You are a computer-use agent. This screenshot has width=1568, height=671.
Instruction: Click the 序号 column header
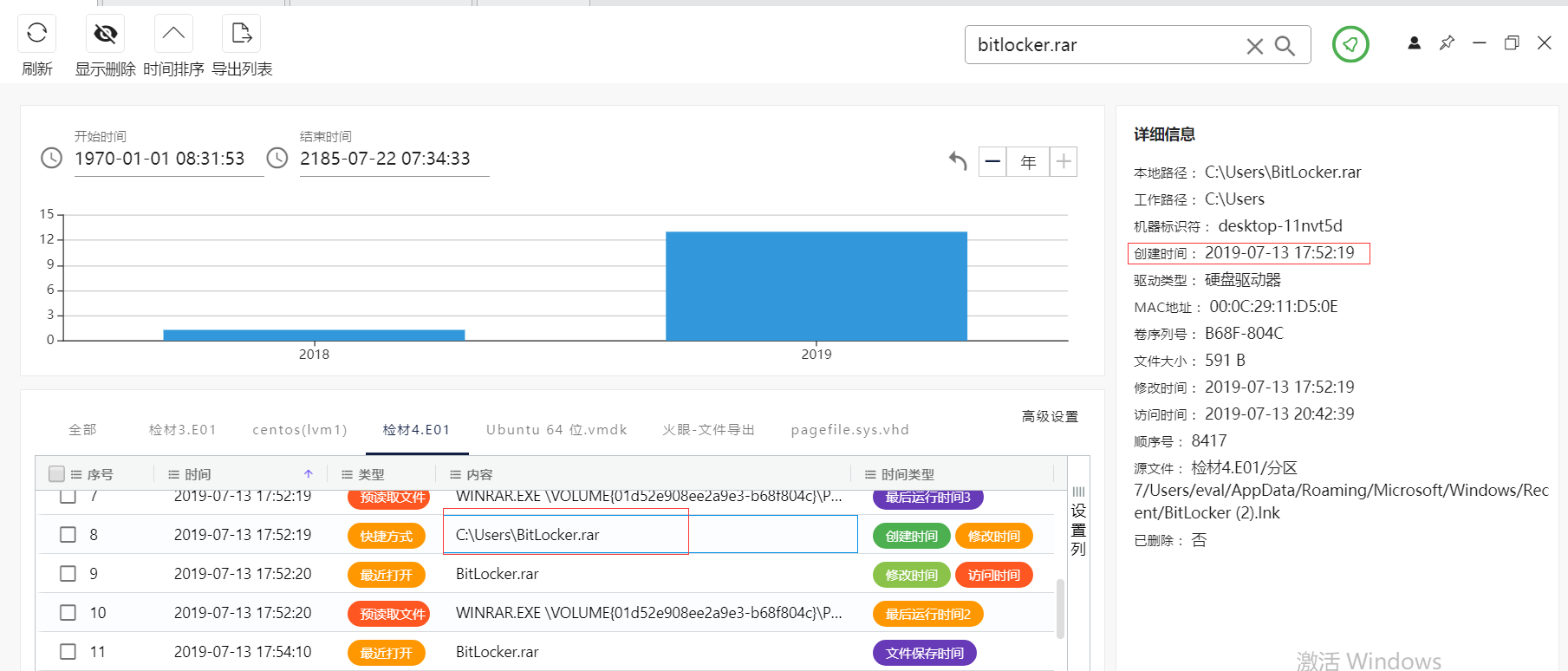pos(100,474)
